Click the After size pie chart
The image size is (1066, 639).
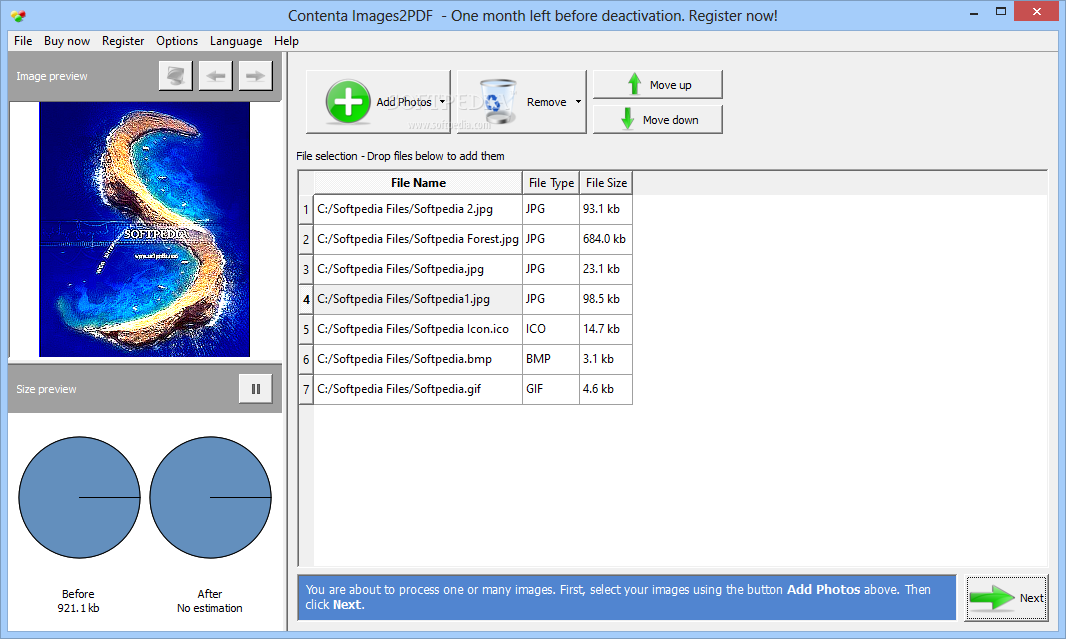[x=210, y=498]
